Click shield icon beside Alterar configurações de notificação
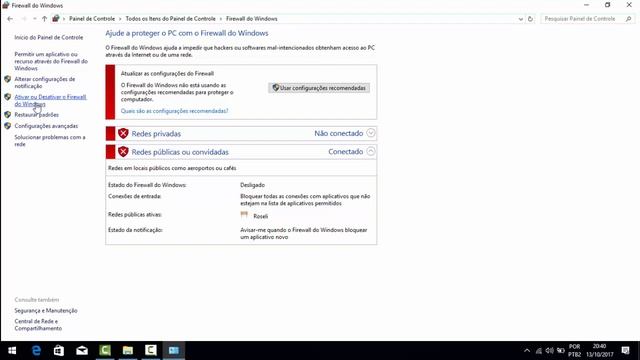This screenshot has height=360, width=640. (7, 79)
